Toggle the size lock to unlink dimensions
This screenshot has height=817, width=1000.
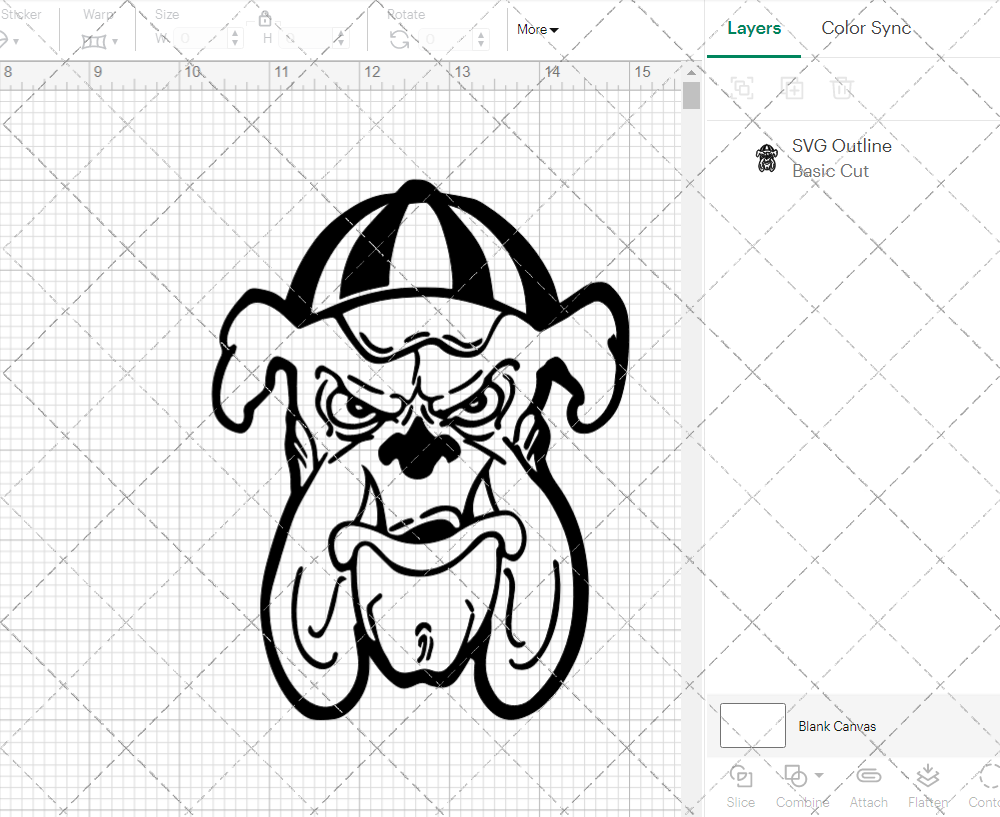[x=266, y=18]
